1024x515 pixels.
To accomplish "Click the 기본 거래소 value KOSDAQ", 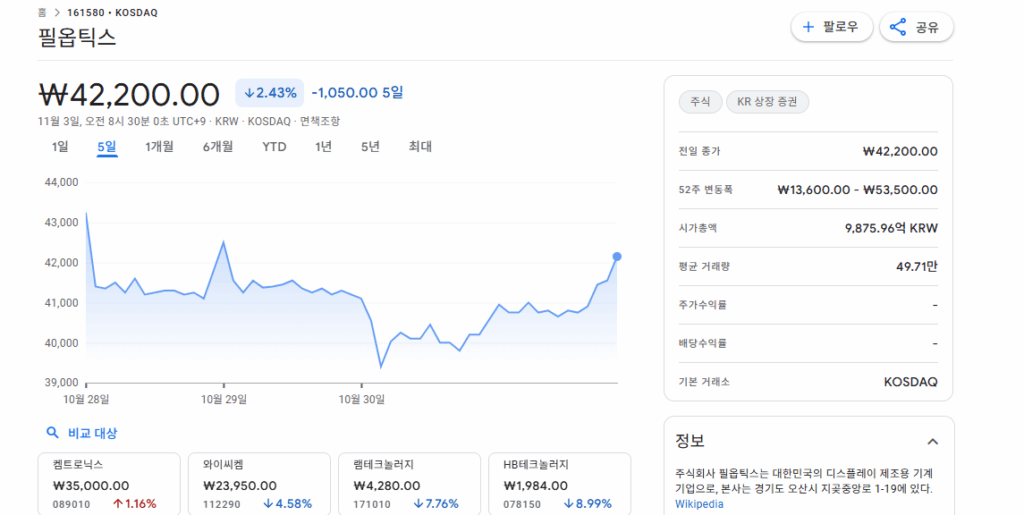I will [x=910, y=382].
